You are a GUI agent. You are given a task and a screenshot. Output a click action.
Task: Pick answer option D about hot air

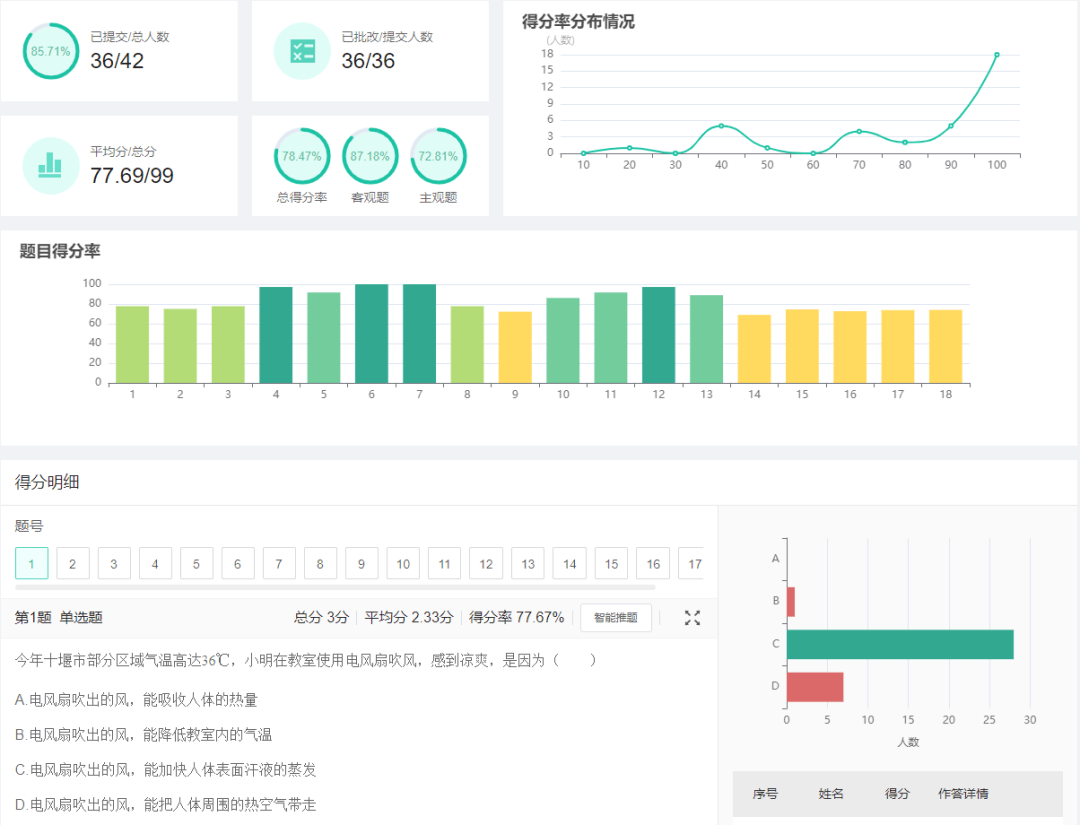click(166, 805)
